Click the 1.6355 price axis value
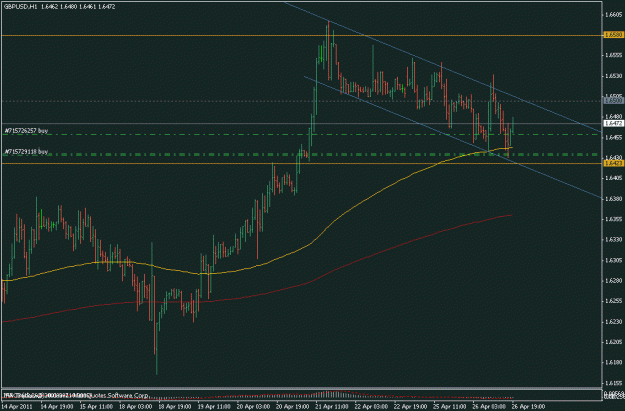 (613, 219)
